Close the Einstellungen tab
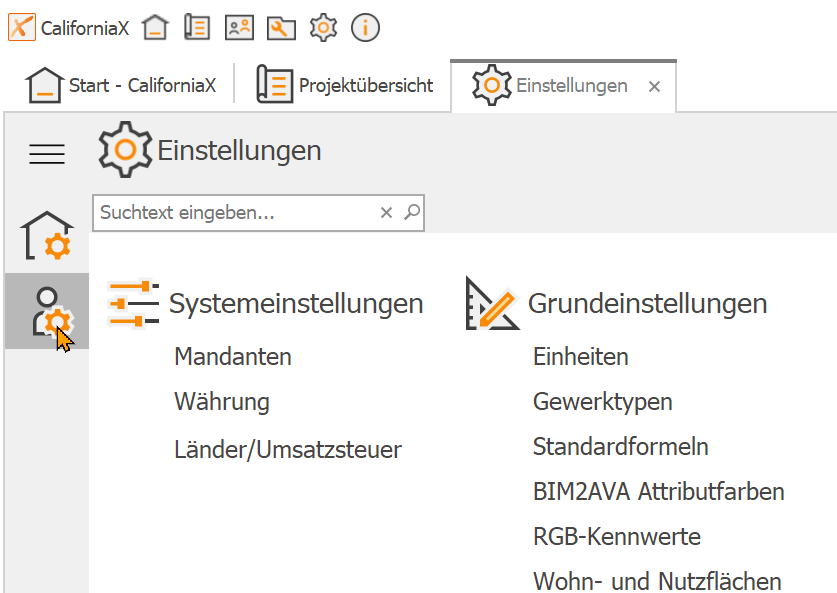Viewport: 837px width, 593px height. pos(654,86)
